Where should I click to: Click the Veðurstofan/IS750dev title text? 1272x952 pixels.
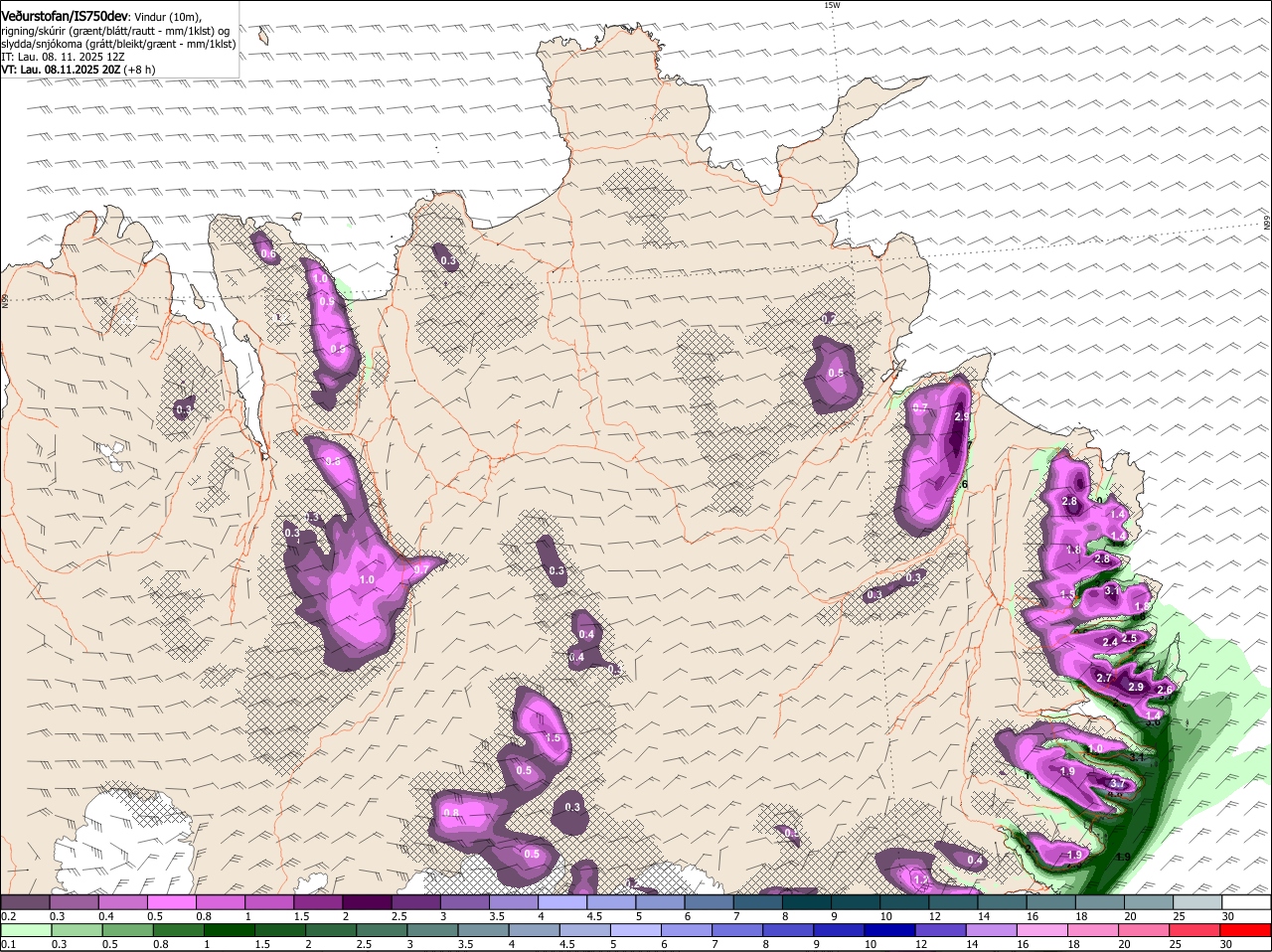coord(65,16)
